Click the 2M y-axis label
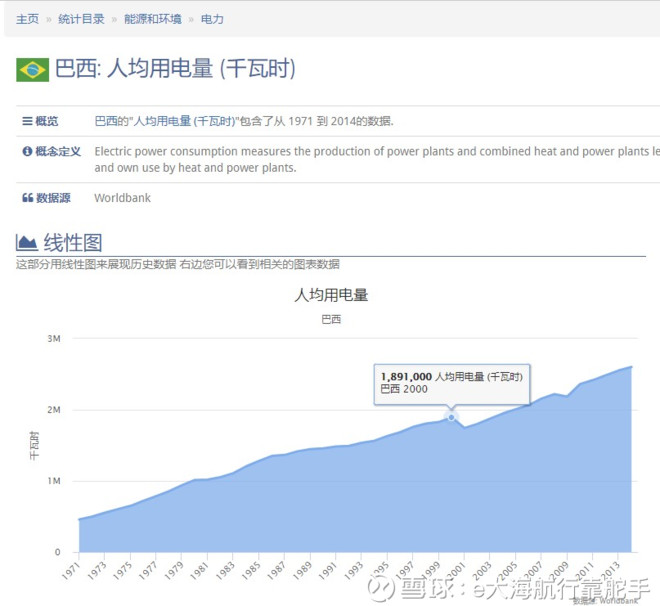This screenshot has height=606, width=660. 54,409
